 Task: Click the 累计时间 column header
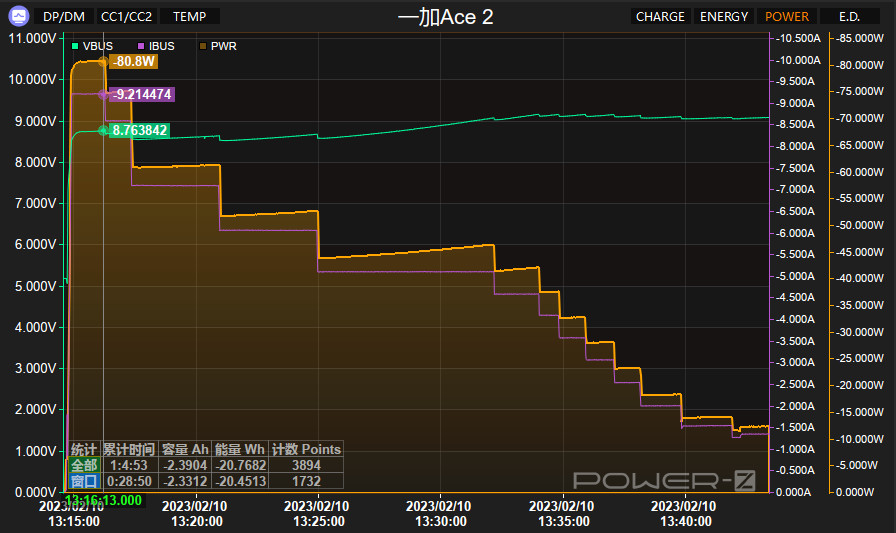click(129, 449)
